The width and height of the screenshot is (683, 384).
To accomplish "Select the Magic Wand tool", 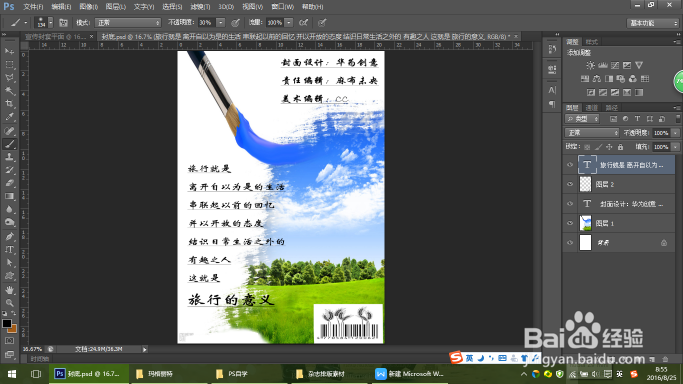I will [9, 91].
